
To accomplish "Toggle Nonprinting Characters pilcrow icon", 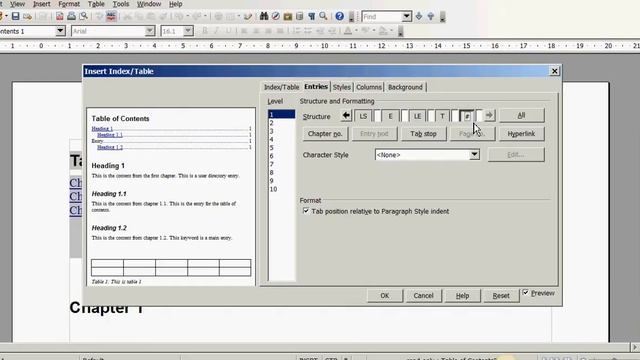I will click(311, 16).
